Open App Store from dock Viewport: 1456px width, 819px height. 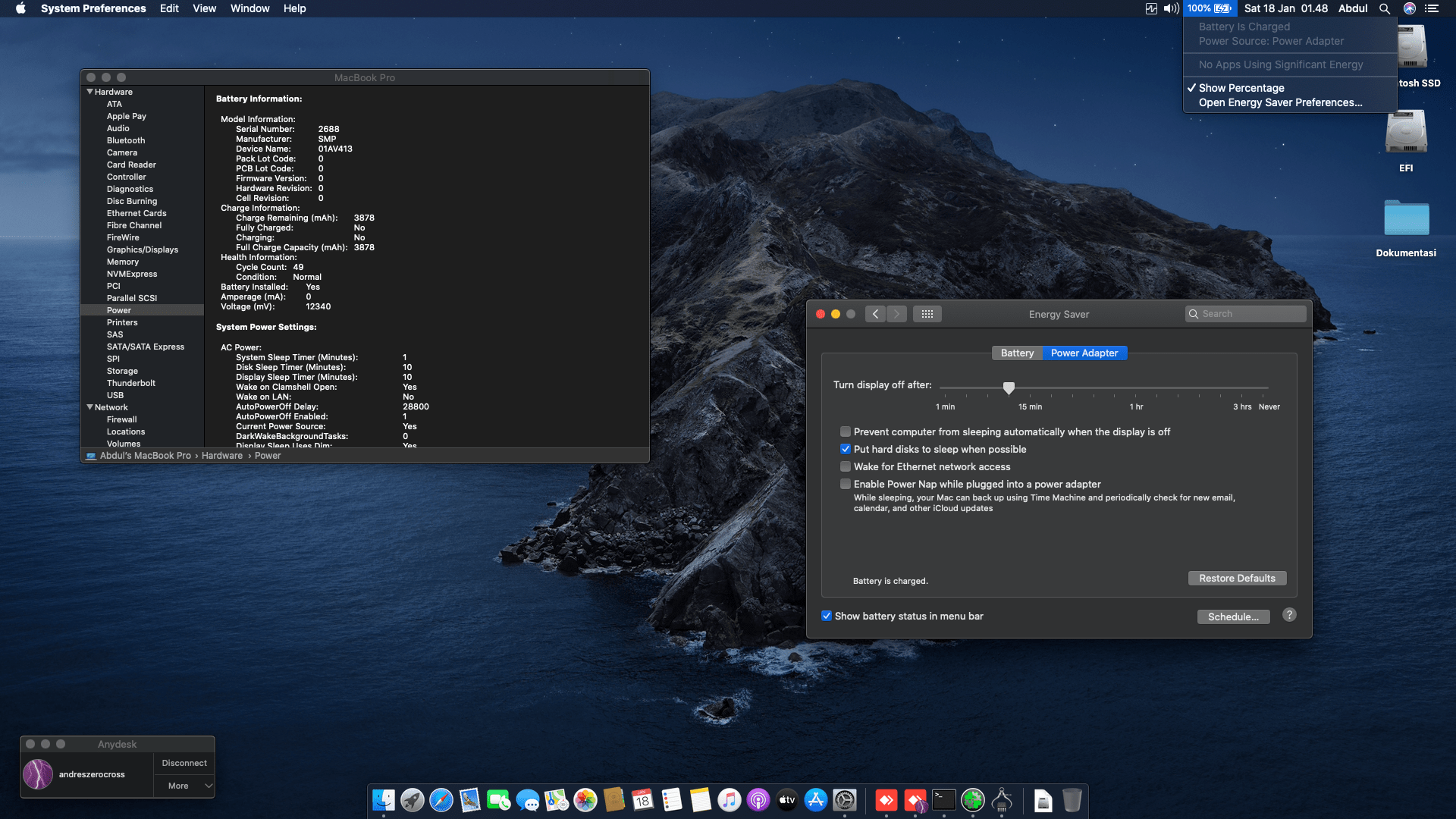816,800
